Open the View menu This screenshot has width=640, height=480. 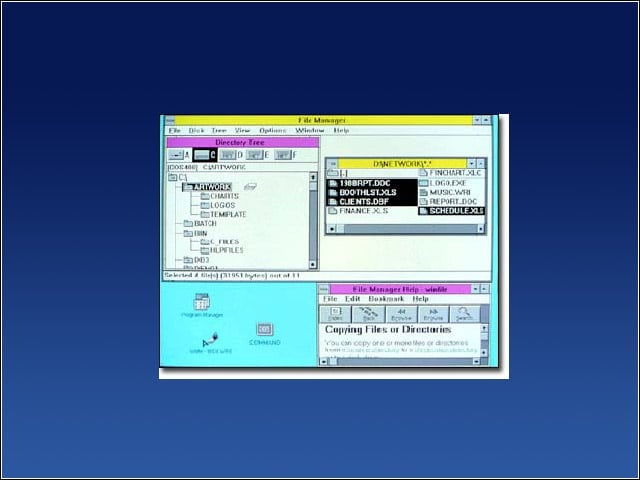point(242,131)
